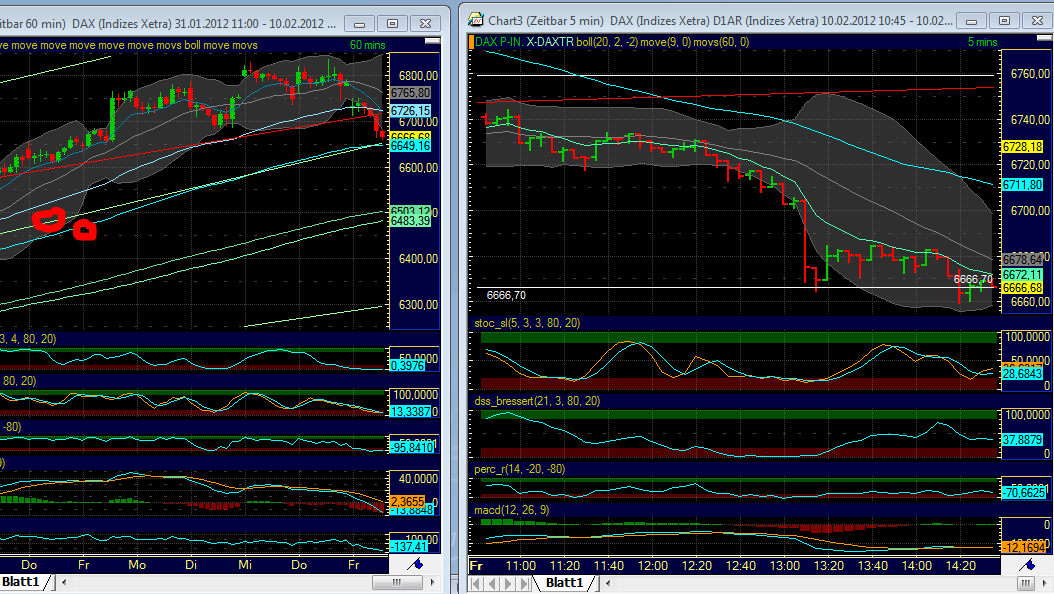Click the horizontal scrollbar thumb below Chart3
The image size is (1054, 594).
click(1025, 583)
